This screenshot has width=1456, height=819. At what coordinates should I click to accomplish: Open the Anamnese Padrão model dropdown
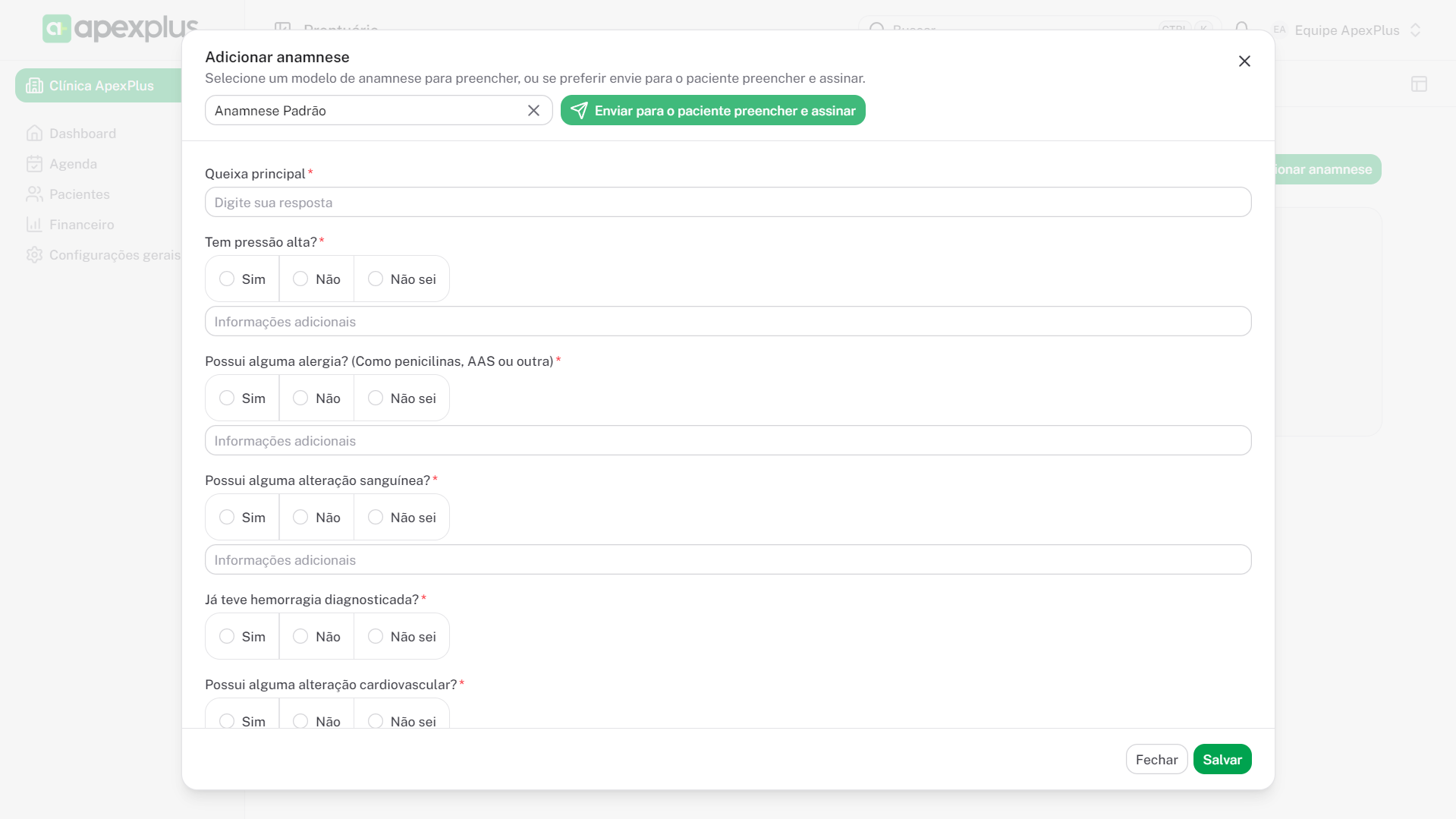click(364, 111)
